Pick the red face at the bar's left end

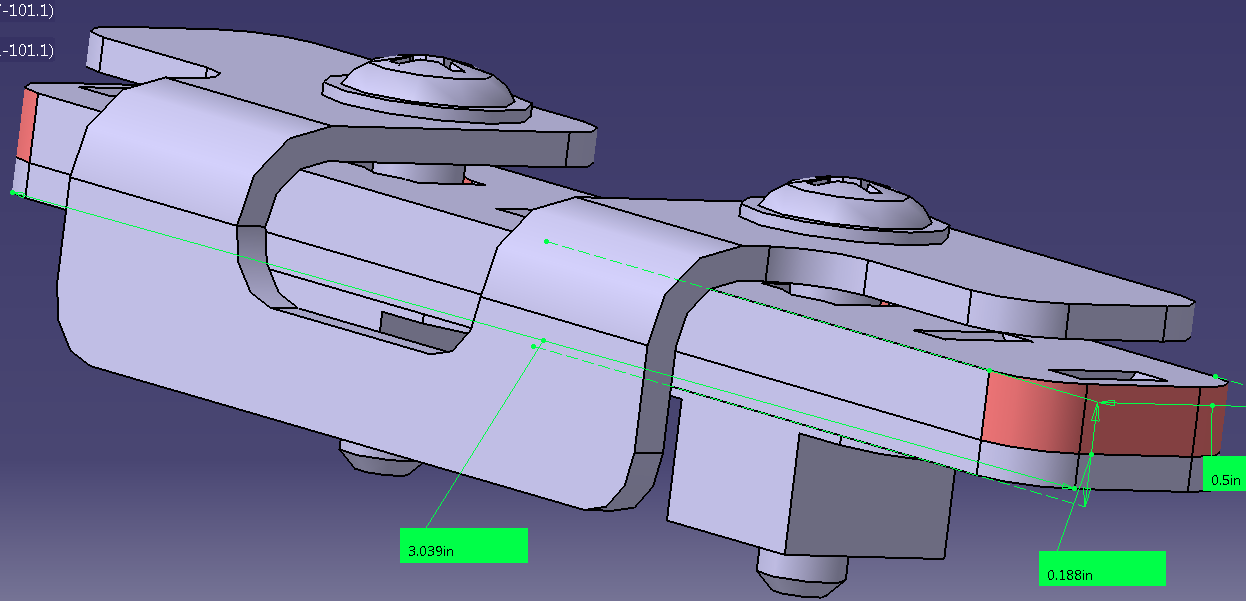[26, 123]
